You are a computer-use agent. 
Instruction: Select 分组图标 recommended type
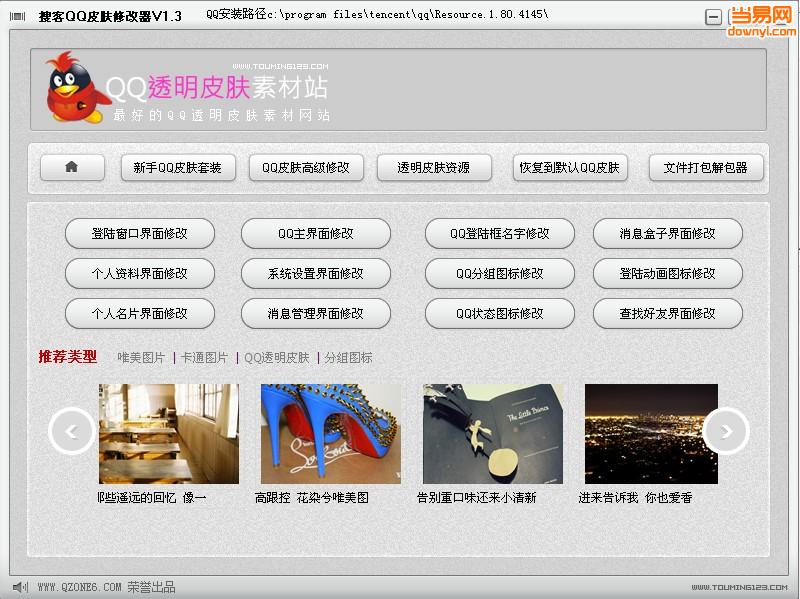point(348,358)
